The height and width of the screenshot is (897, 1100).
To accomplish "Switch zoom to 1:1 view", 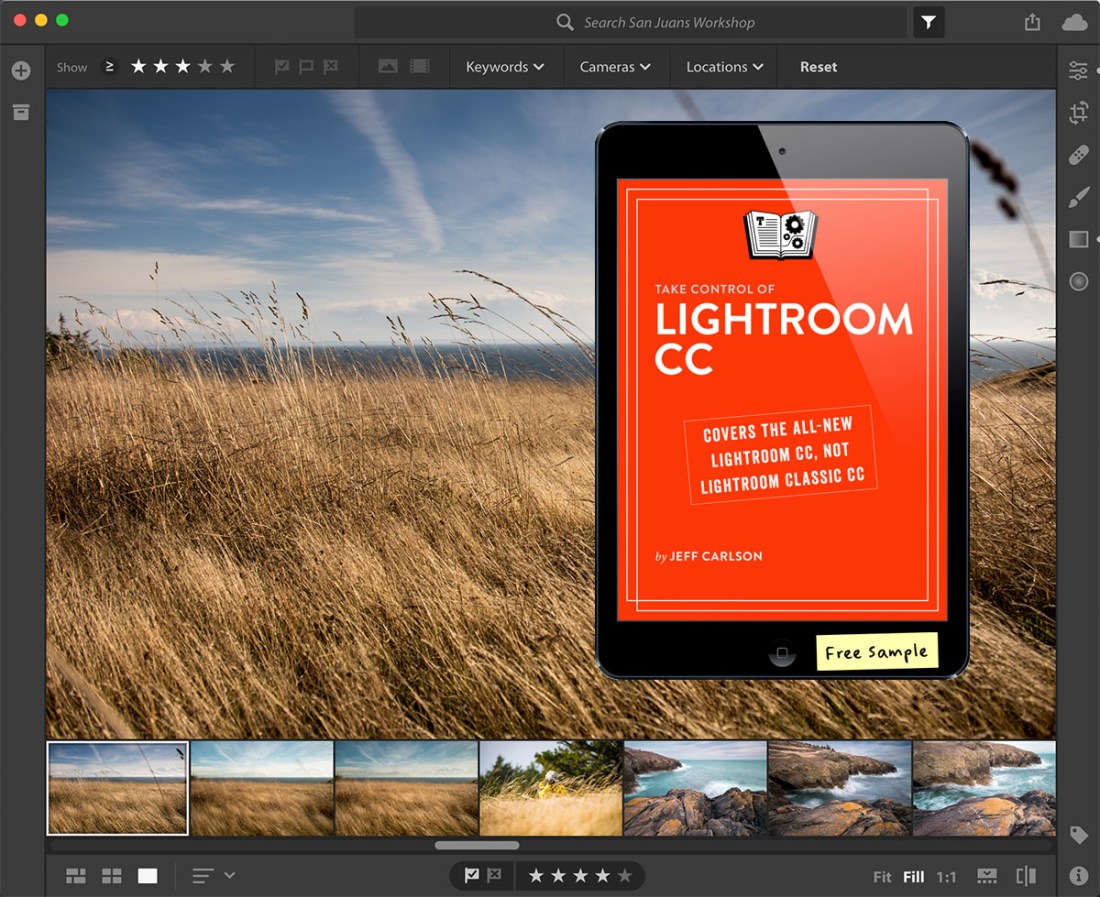I will (946, 877).
